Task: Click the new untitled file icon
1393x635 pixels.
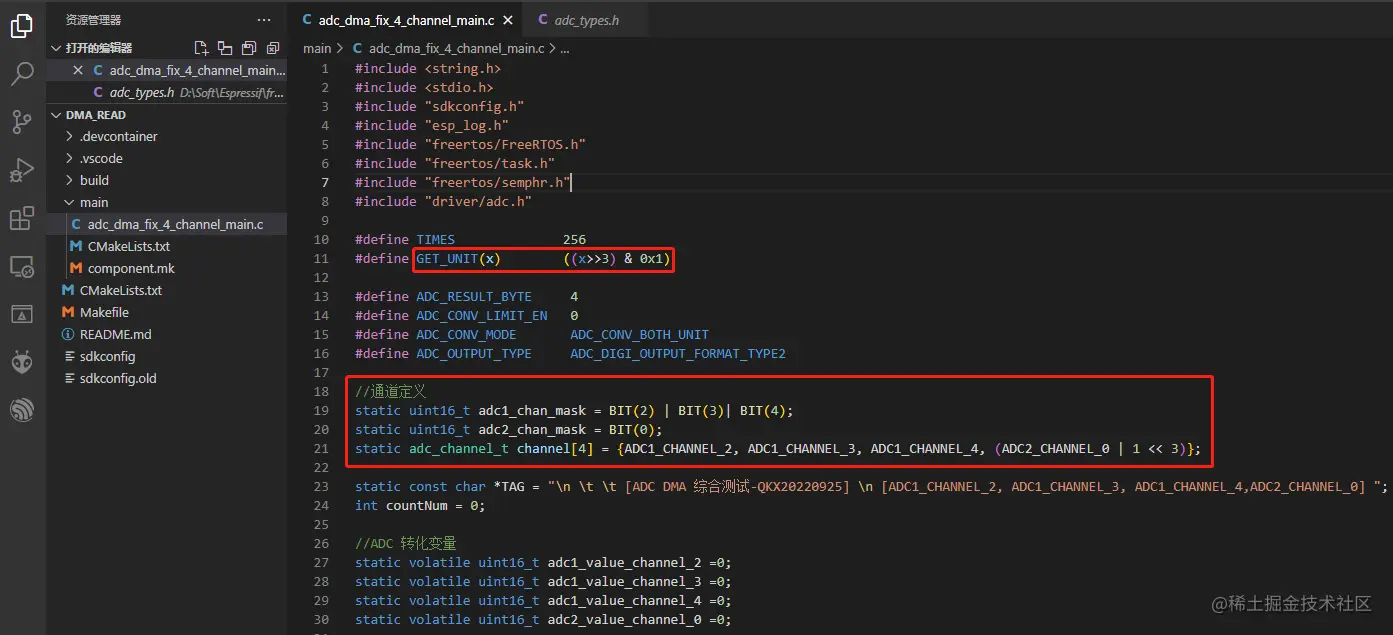Action: pos(201,48)
